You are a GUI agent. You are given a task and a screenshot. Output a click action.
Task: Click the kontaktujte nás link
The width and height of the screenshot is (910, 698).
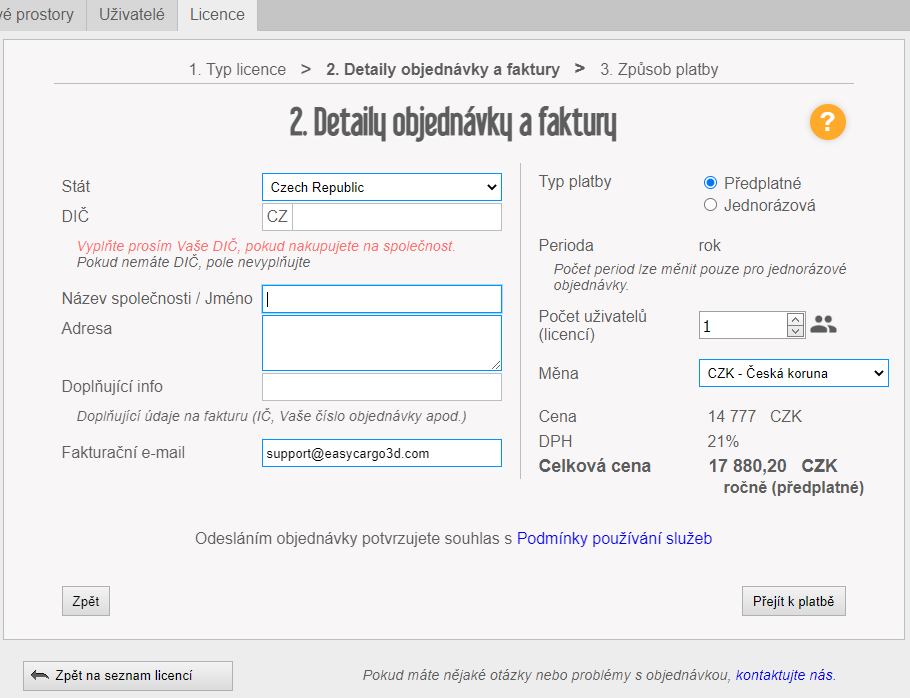tap(784, 675)
